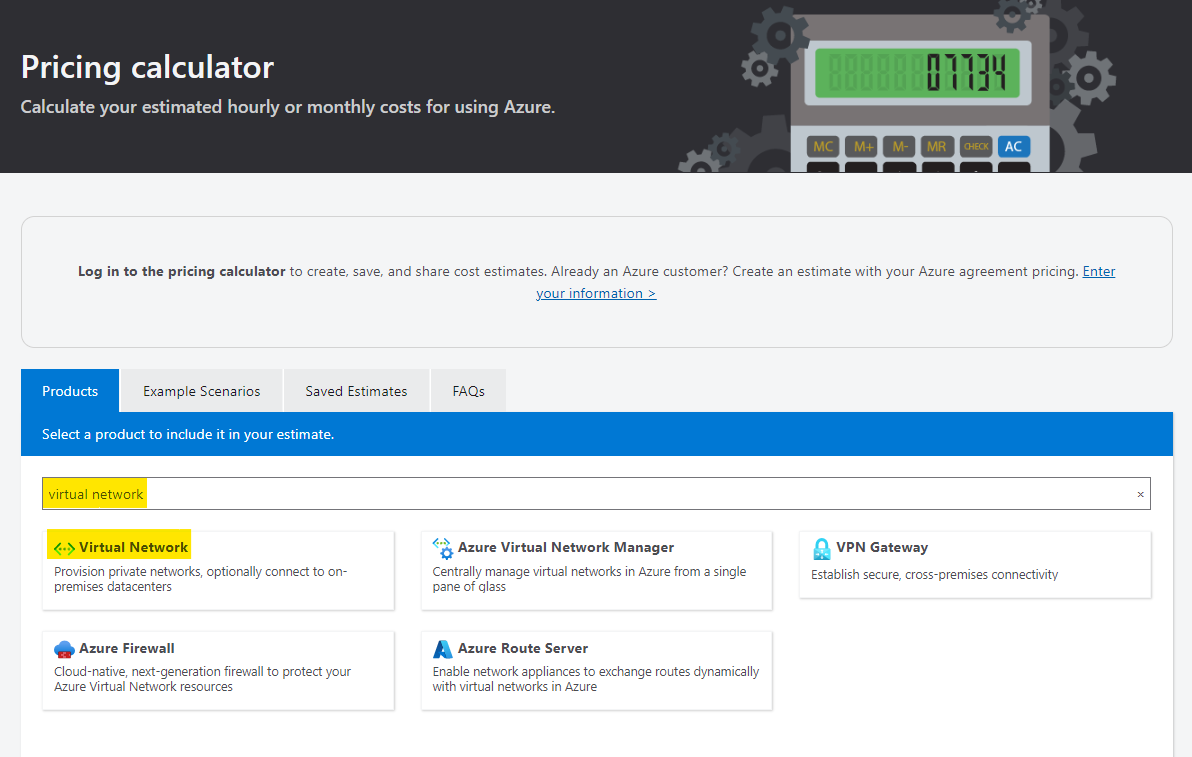Select the VPN Gateway product title
Viewport: 1192px width, 757px height.
coord(882,547)
